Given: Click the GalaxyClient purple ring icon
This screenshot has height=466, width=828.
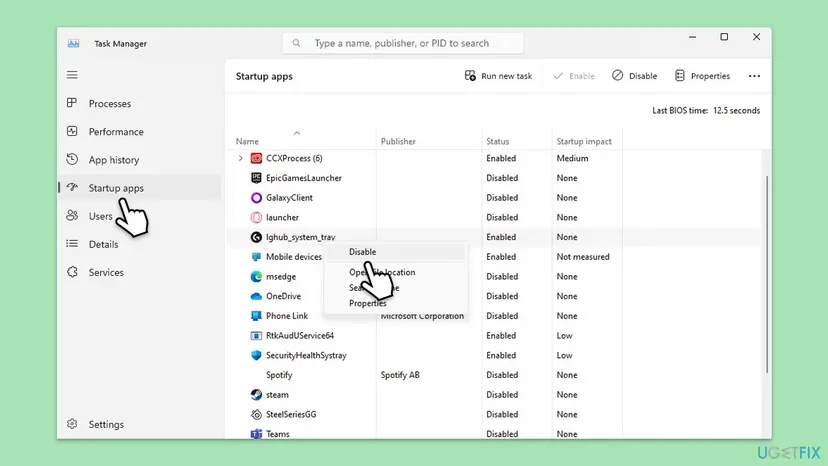Looking at the screenshot, I should tap(256, 198).
